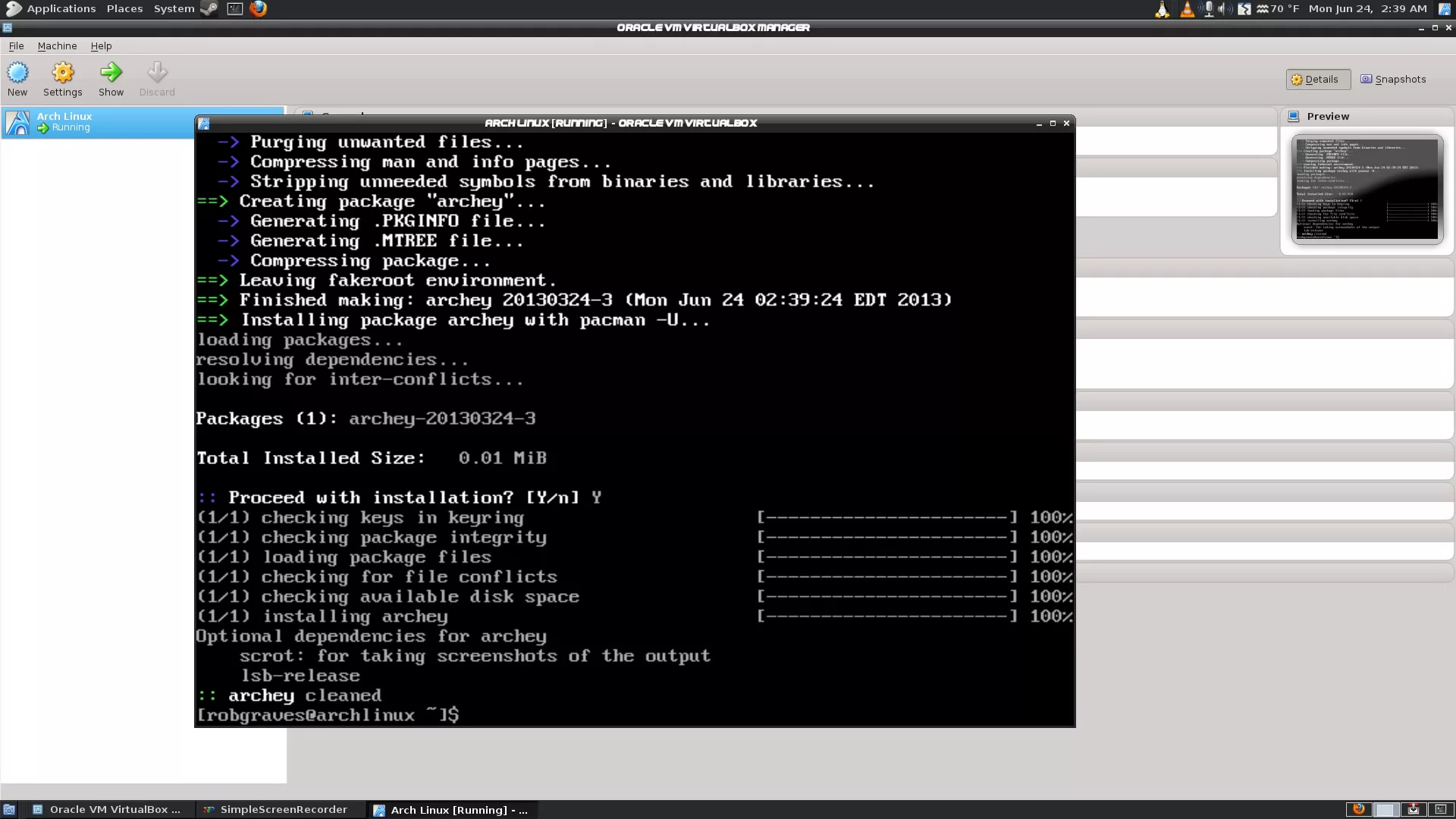Viewport: 1456px width, 819px height.
Task: Open the Machine menu
Action: pos(57,46)
